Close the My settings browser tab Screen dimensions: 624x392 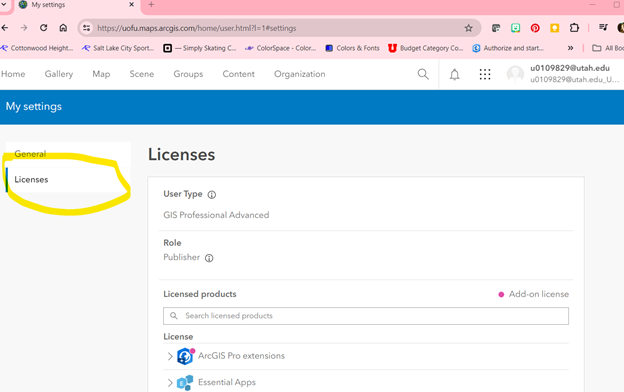(131, 5)
